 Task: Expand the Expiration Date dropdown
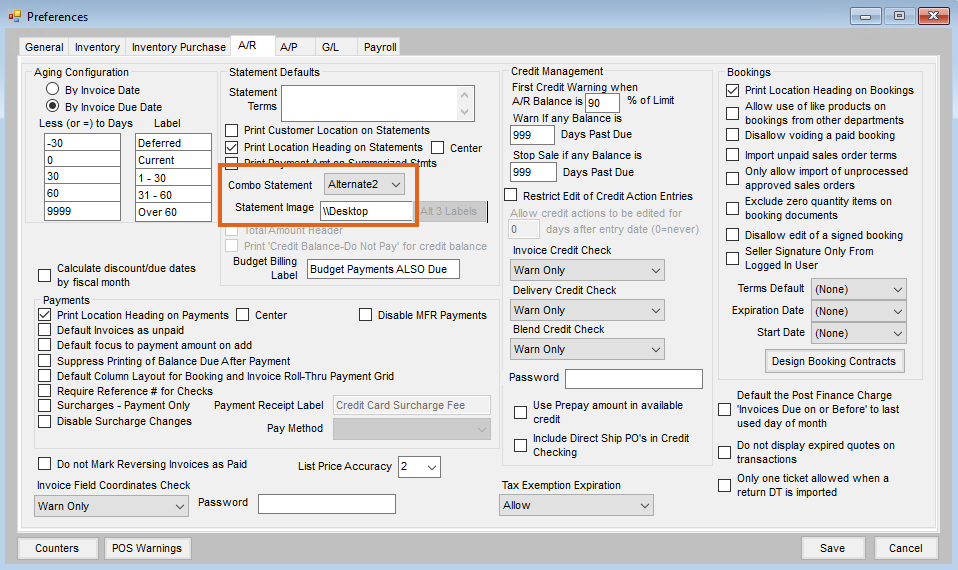pyautogui.click(x=858, y=311)
